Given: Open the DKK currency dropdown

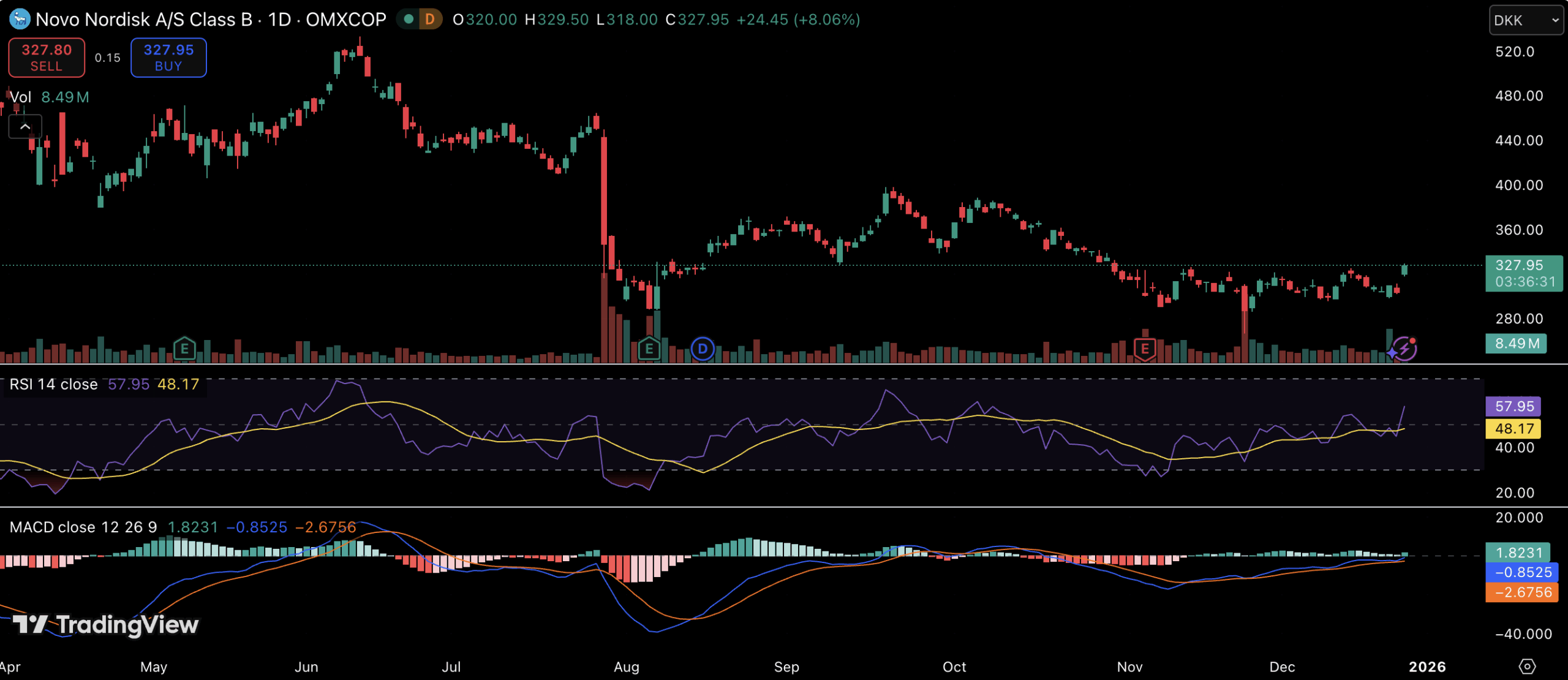Looking at the screenshot, I should [x=1525, y=20].
